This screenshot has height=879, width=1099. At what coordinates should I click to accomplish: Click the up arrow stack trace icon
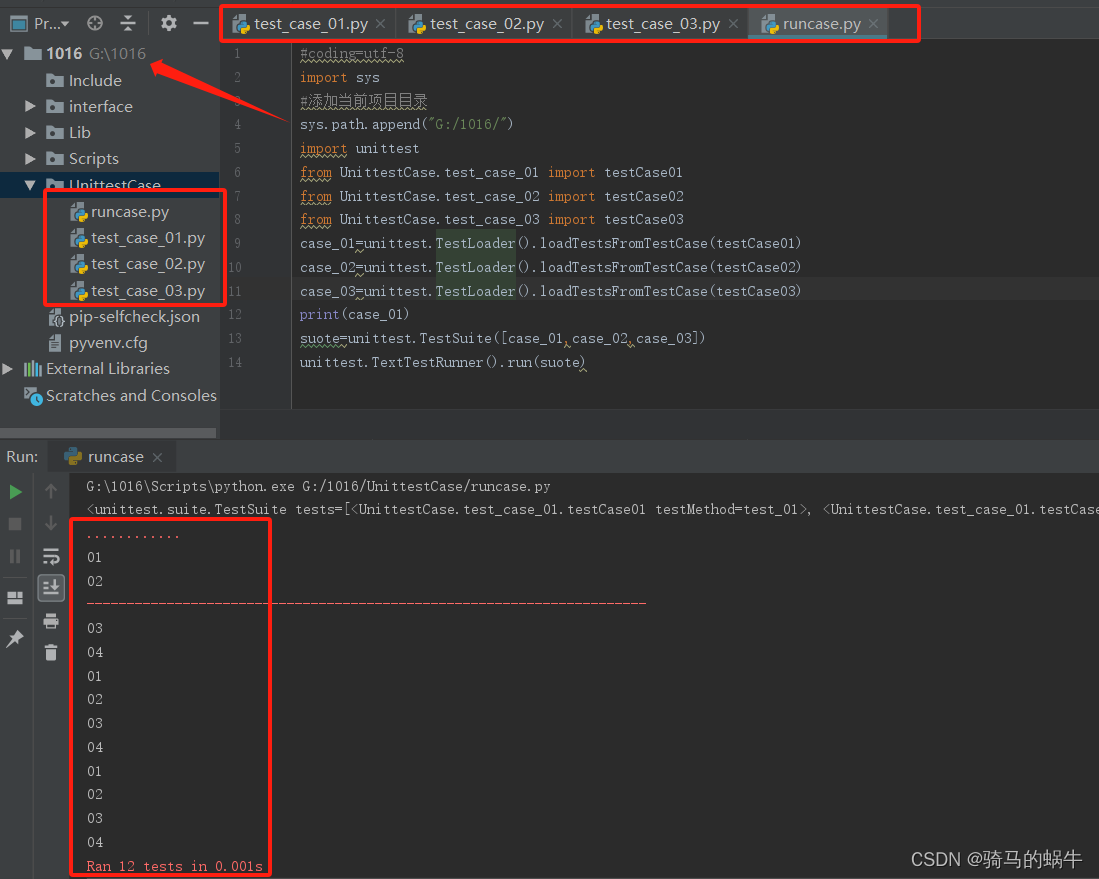[x=51, y=491]
